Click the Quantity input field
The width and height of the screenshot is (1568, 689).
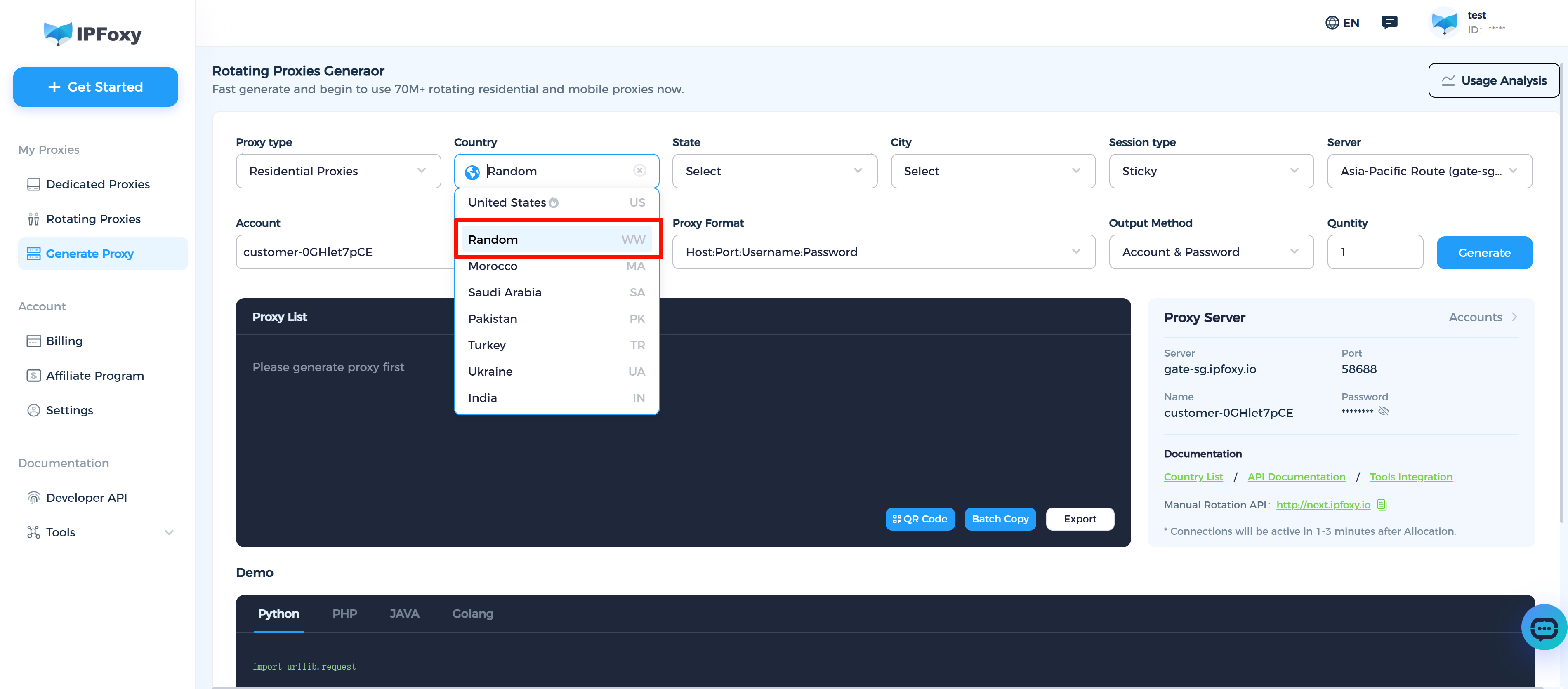tap(1375, 252)
